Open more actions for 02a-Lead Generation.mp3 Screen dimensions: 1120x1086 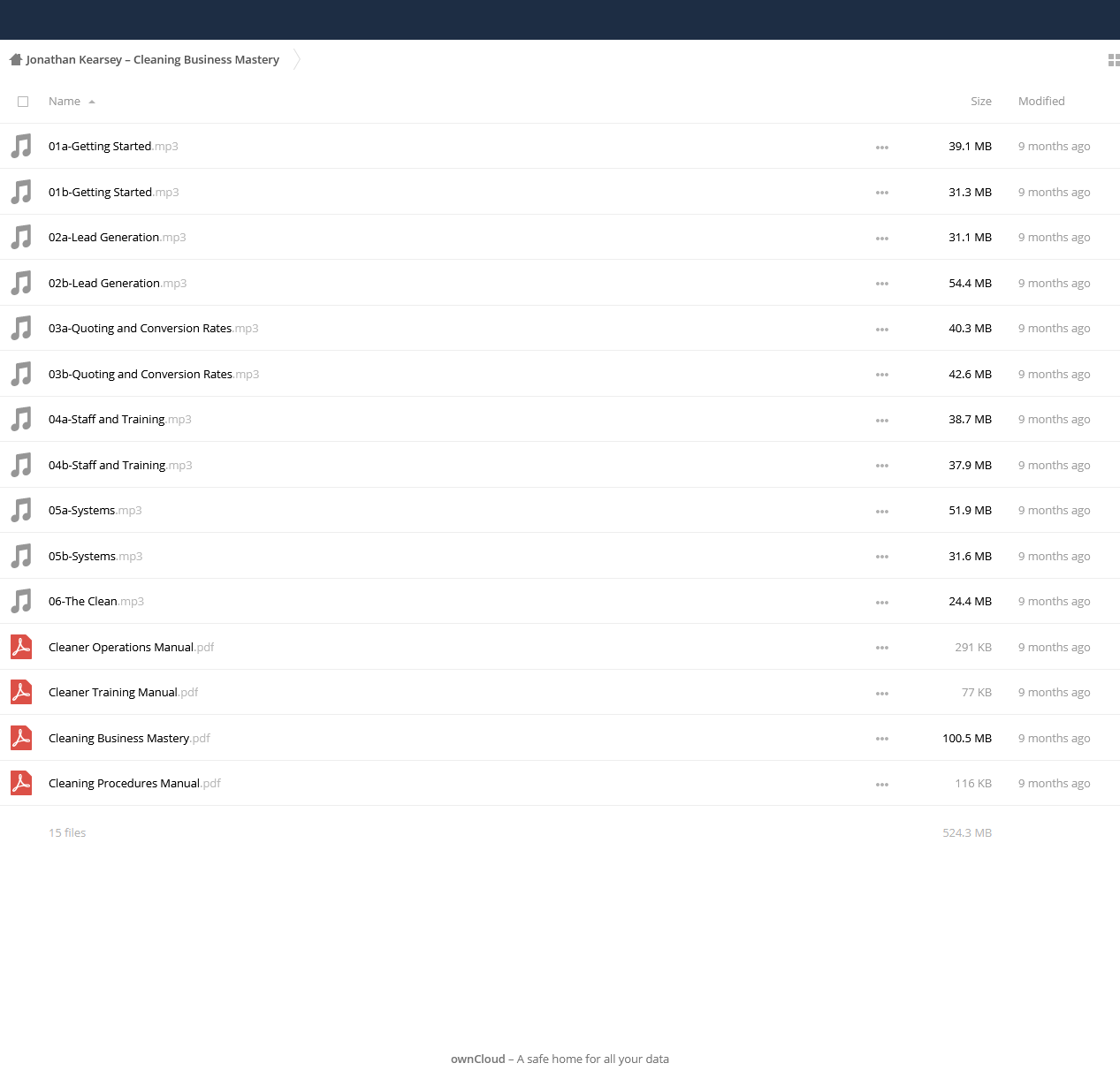click(x=882, y=239)
